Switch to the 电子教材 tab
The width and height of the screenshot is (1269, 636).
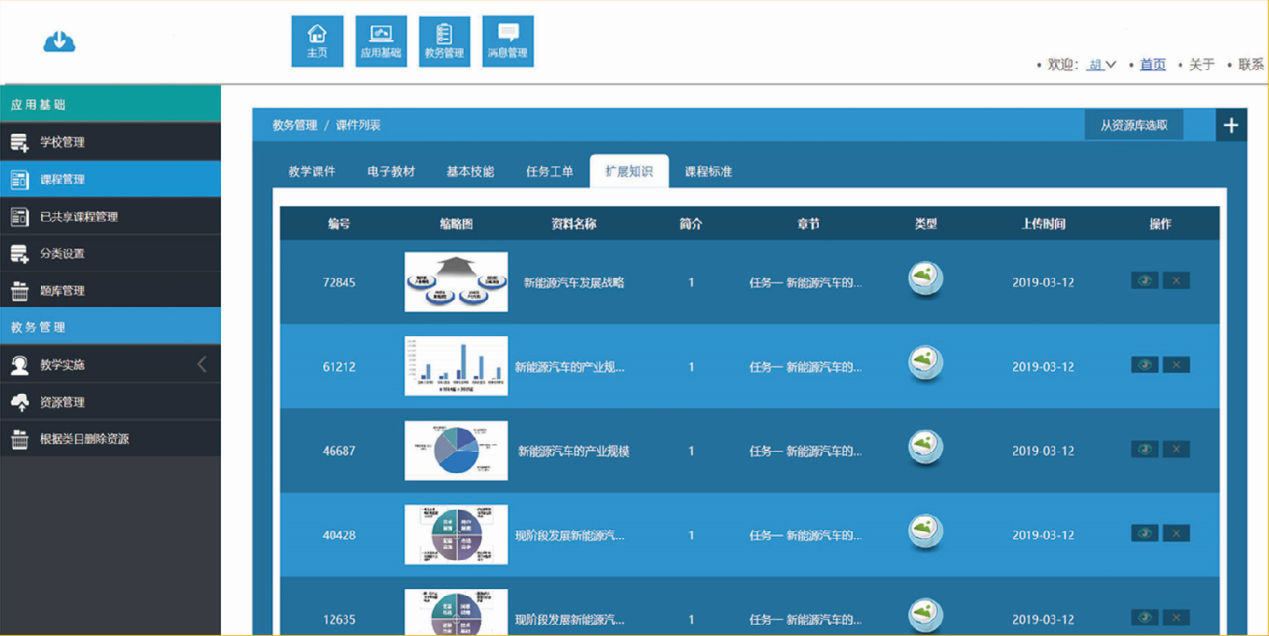(391, 172)
